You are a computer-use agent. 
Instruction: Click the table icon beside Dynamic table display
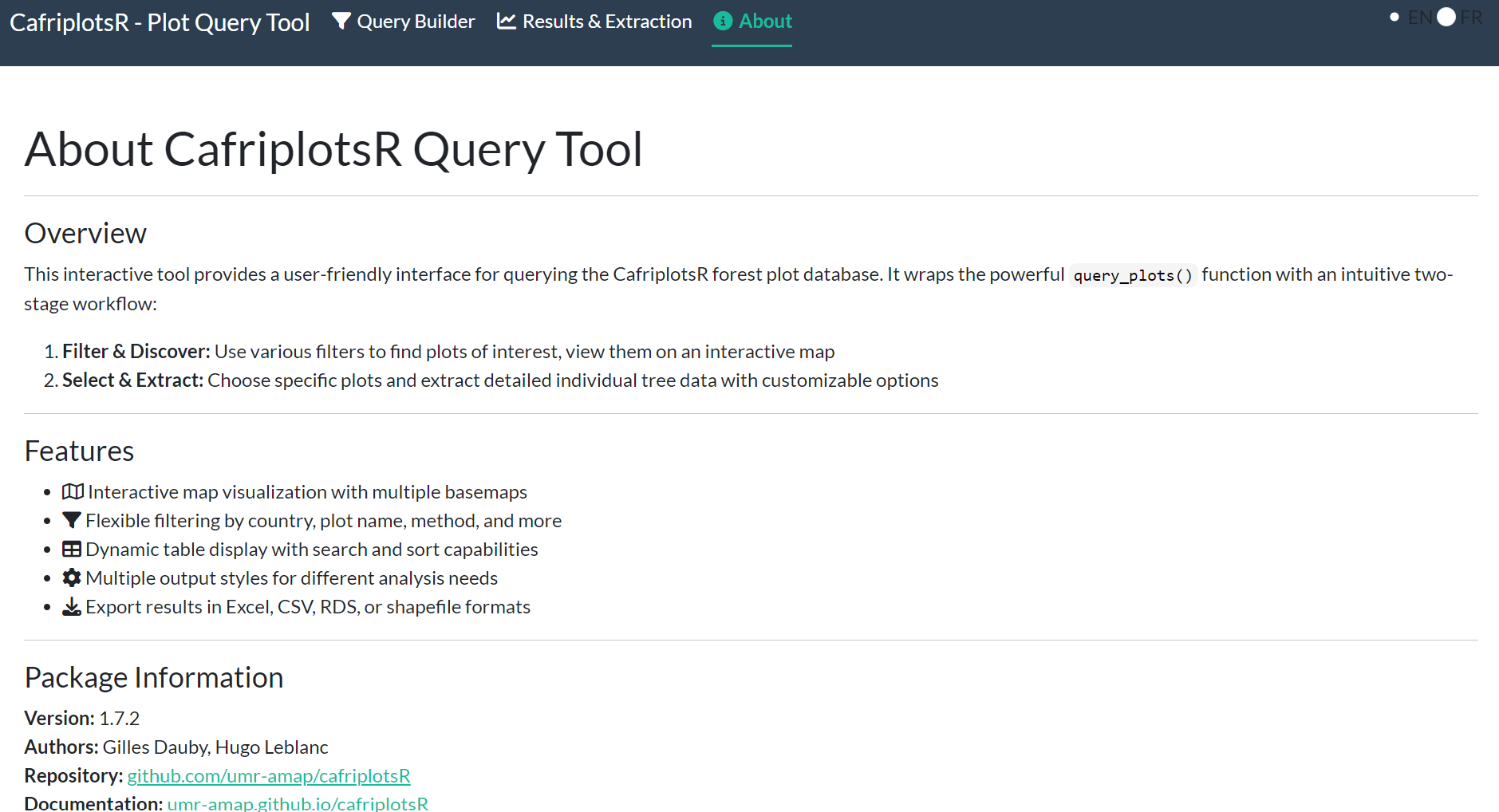click(72, 550)
